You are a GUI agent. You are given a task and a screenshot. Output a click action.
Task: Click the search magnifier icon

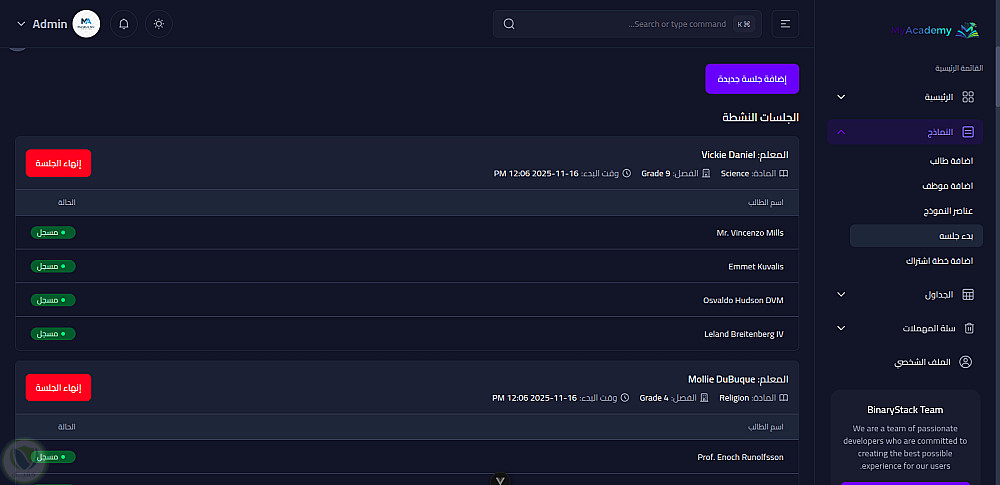pyautogui.click(x=509, y=24)
